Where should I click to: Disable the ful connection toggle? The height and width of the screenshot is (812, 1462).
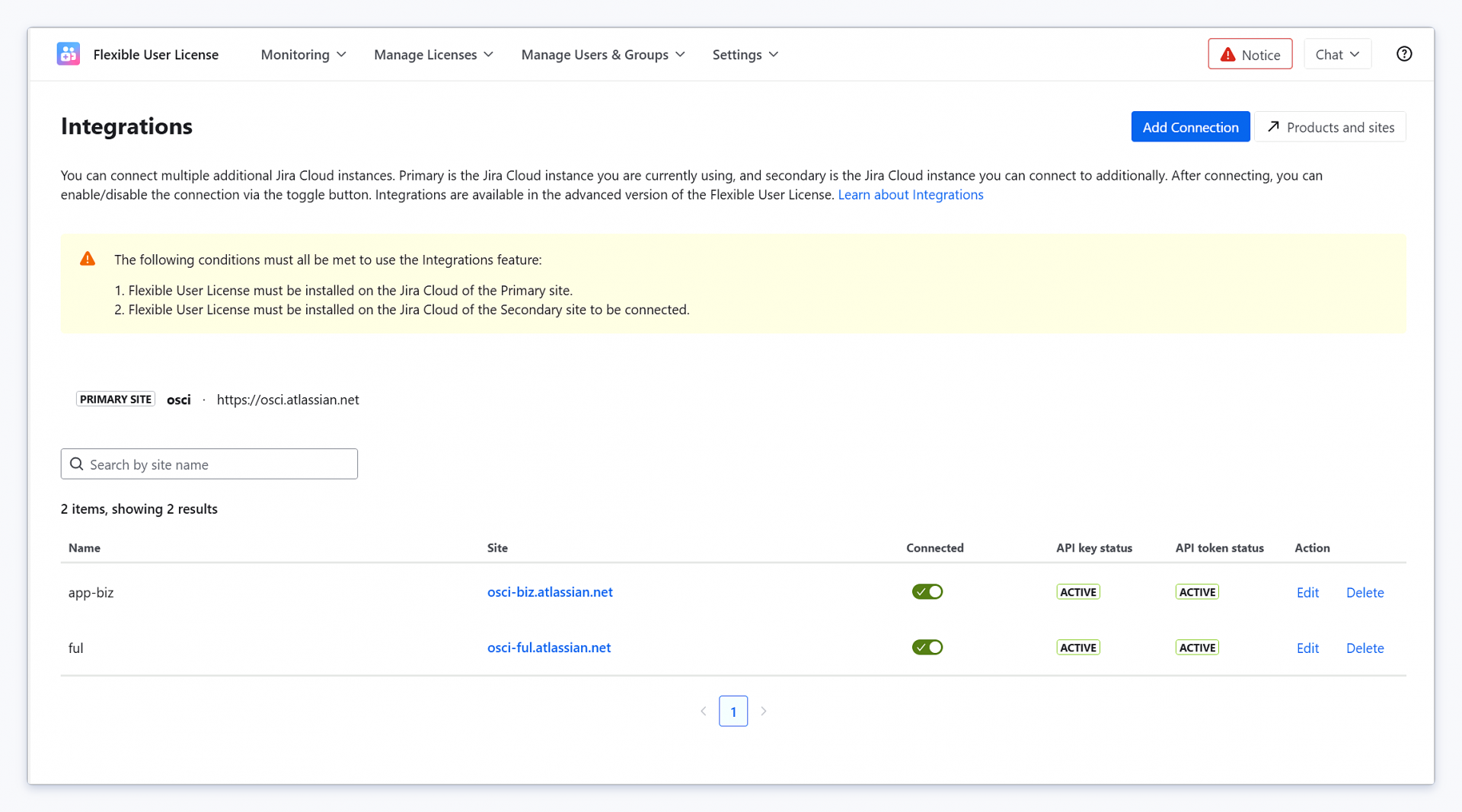coord(927,648)
